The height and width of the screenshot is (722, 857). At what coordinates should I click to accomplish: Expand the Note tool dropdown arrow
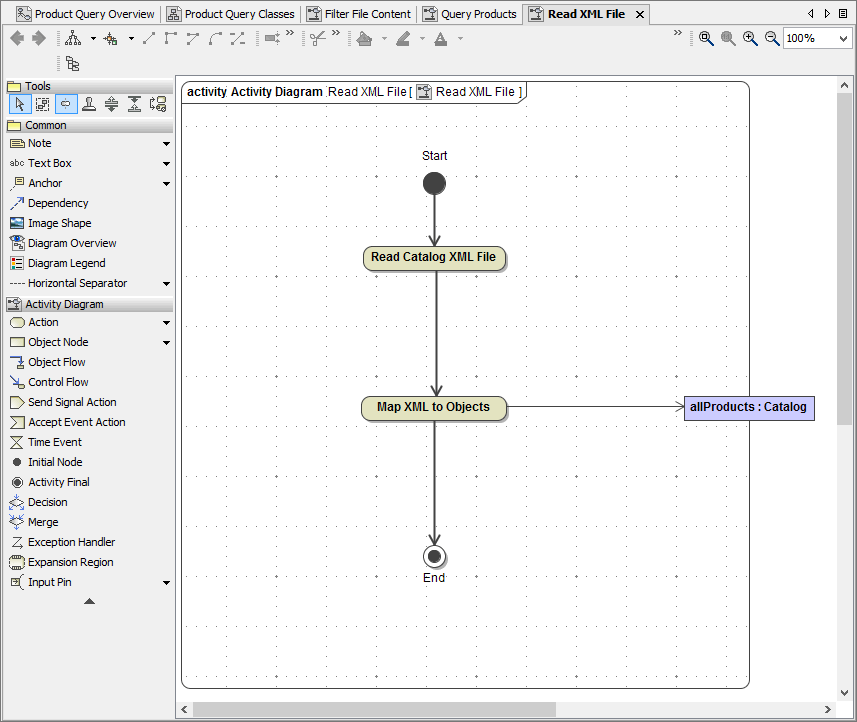pos(165,143)
